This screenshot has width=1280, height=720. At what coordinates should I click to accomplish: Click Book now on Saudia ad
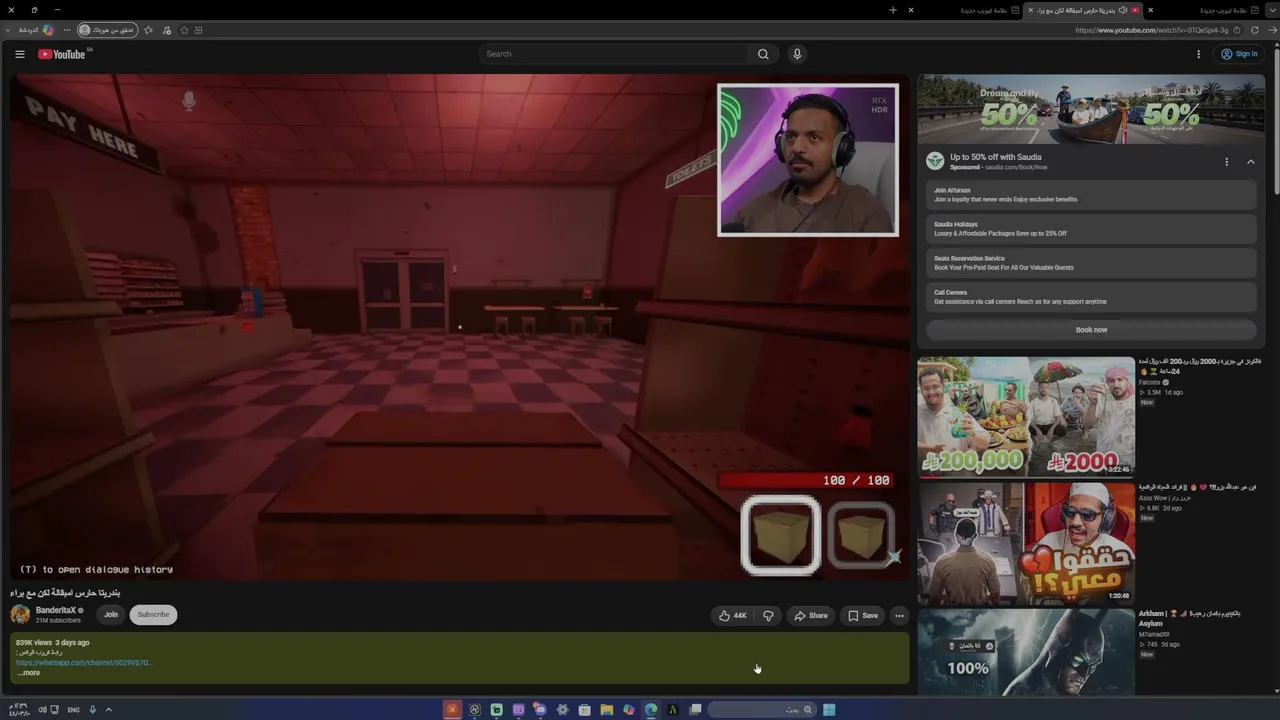click(1091, 330)
